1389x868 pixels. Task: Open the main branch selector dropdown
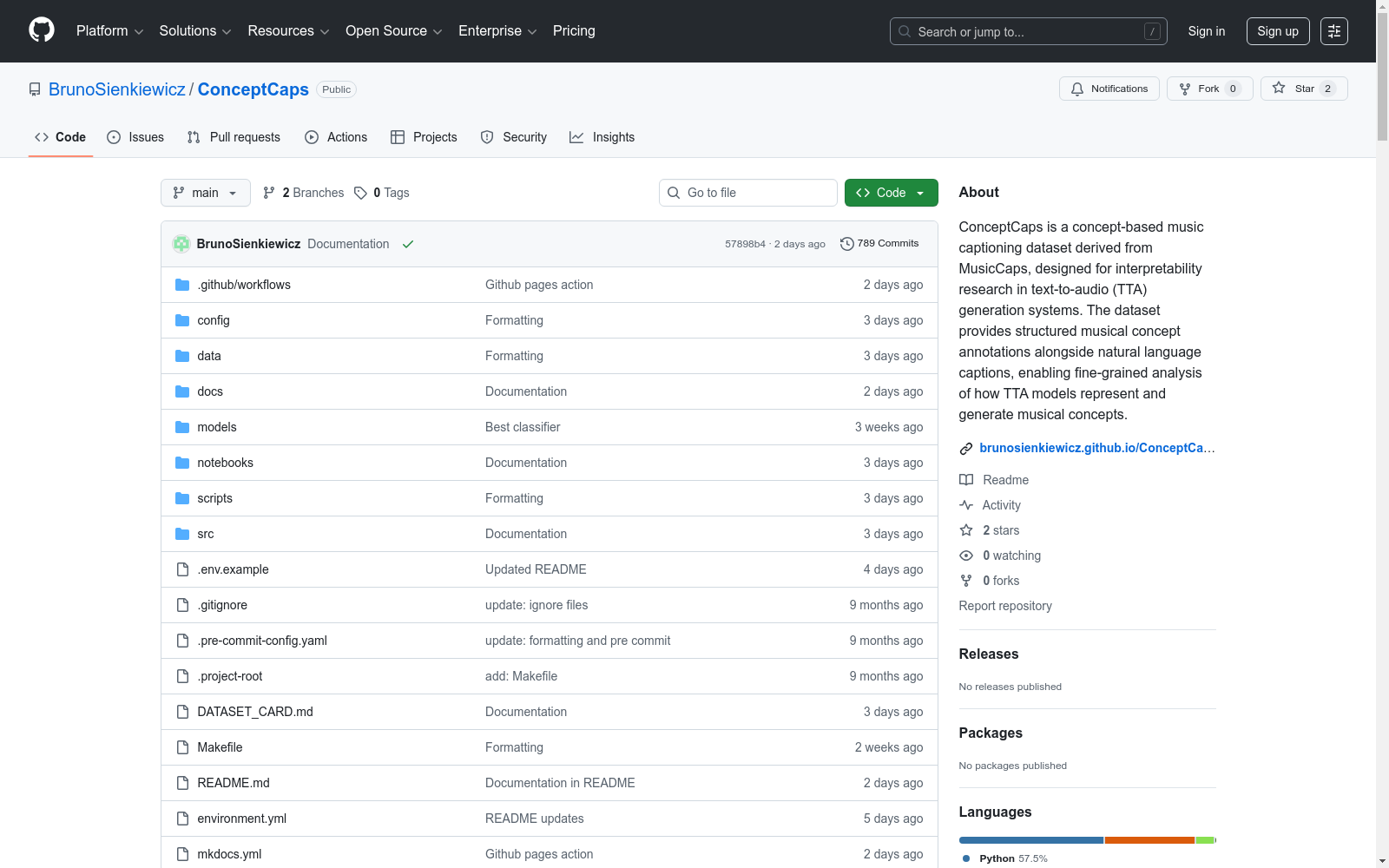coord(206,193)
